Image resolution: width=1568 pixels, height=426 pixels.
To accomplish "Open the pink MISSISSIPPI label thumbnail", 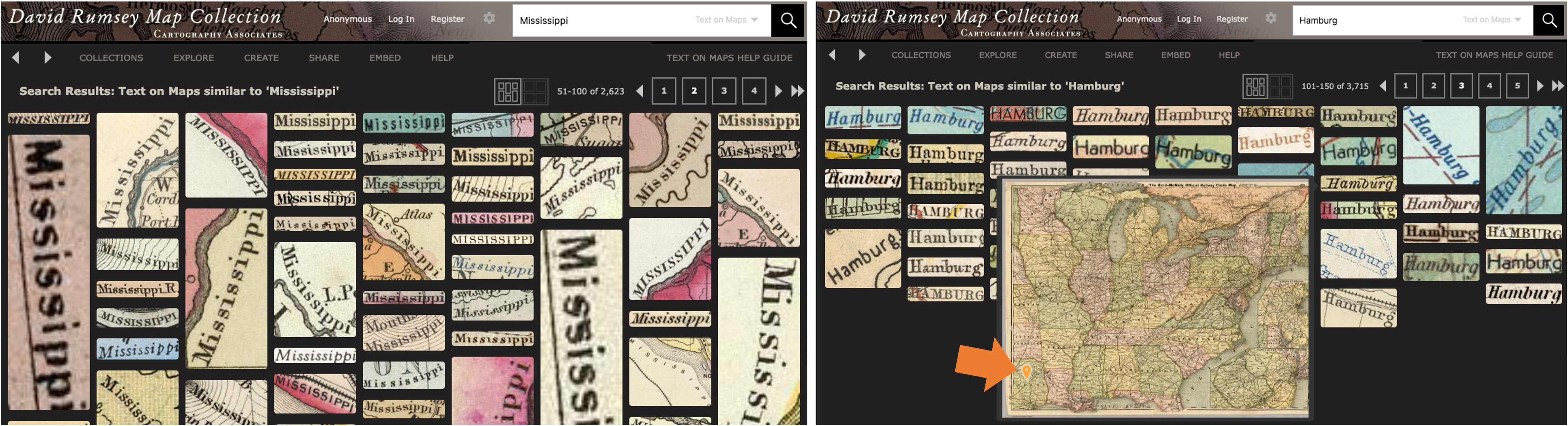I will coord(492,218).
